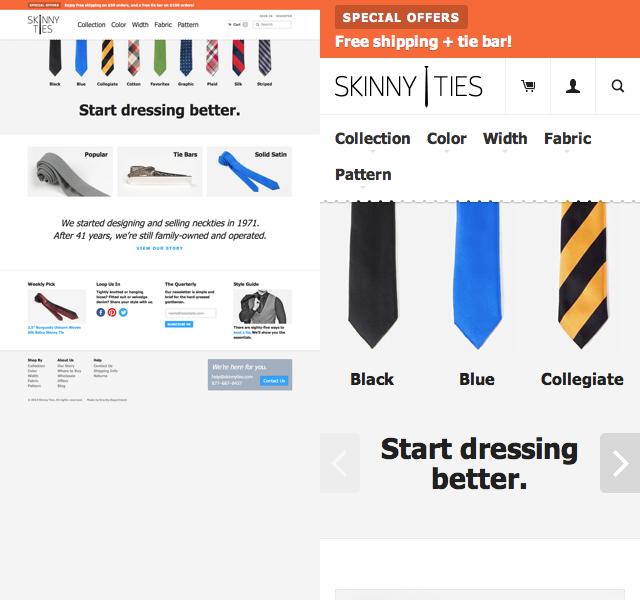
Task: Go to previous slide with left arrow
Action: (340, 463)
